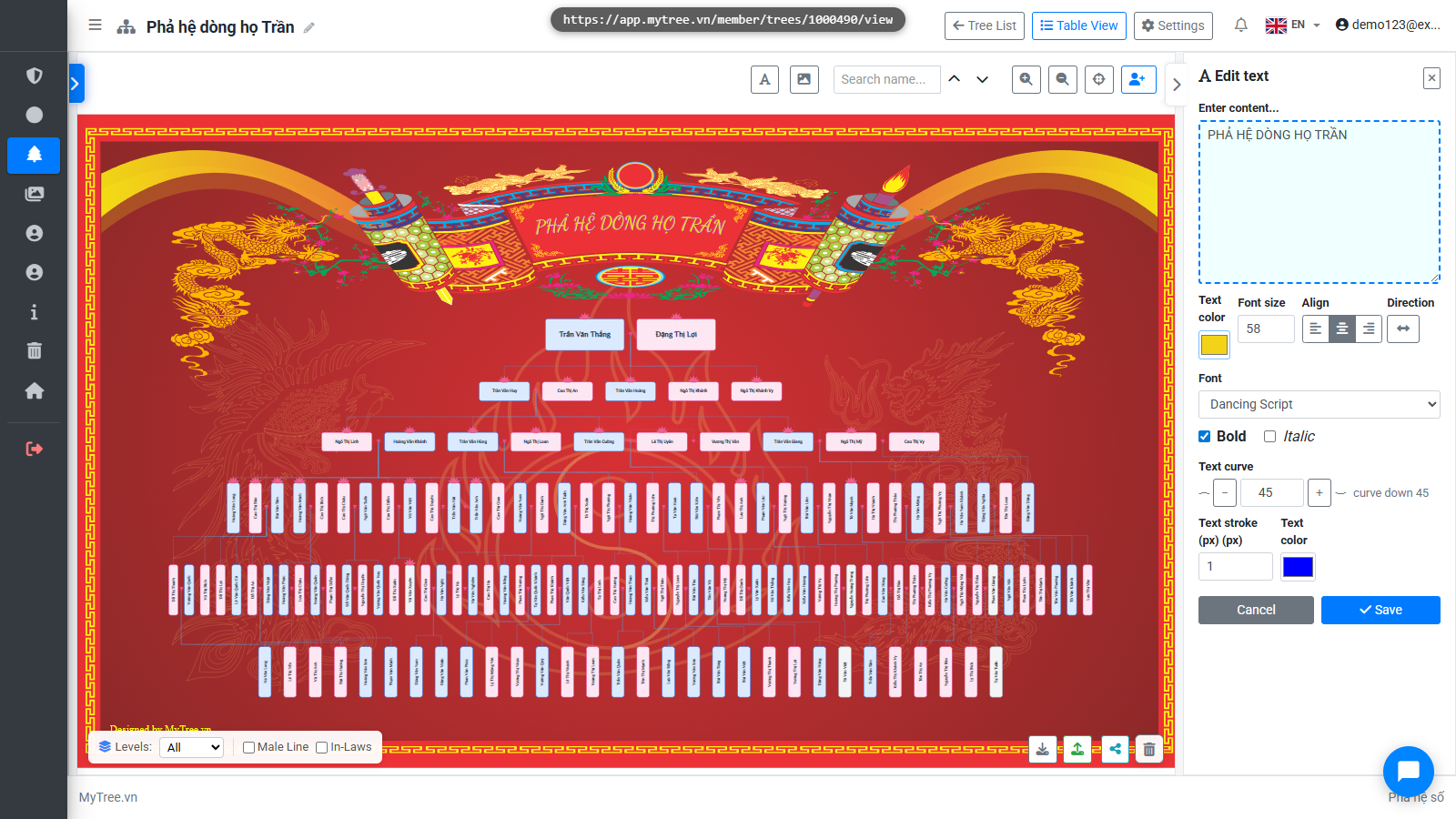
Task: Delete with canvas trash icon
Action: click(1149, 749)
